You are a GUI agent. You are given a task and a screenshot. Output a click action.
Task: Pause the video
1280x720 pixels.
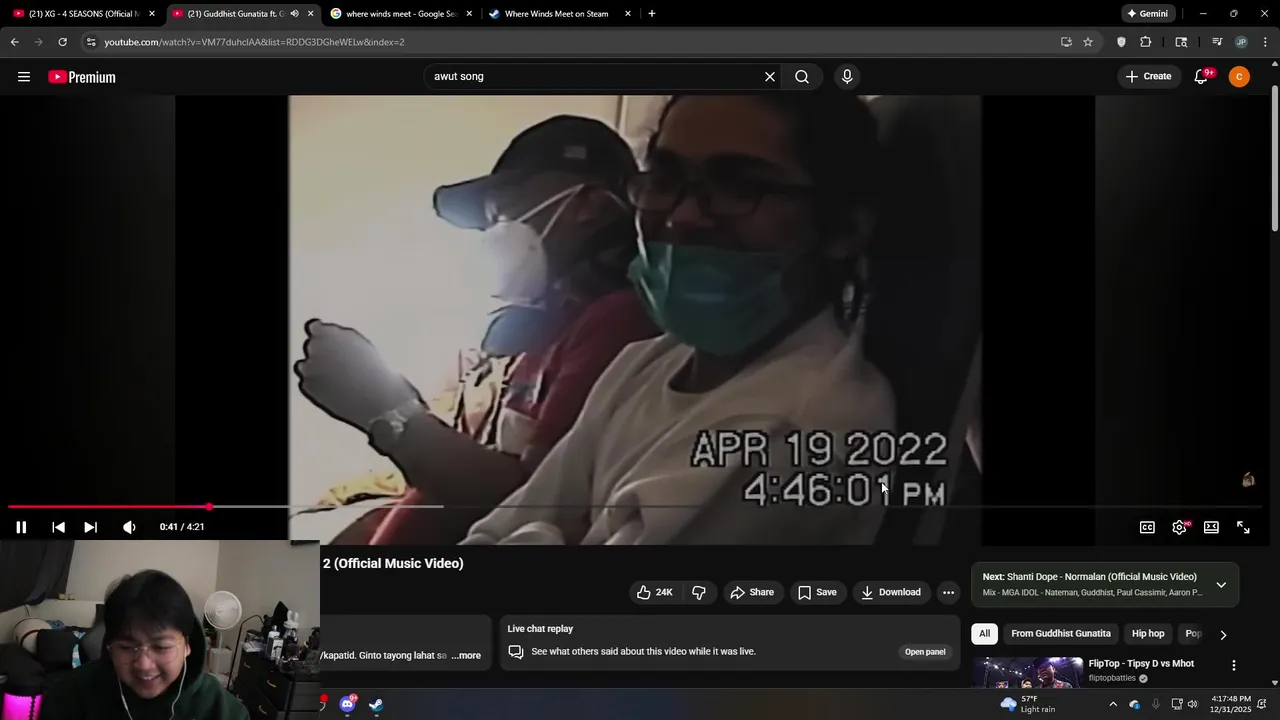[21, 527]
